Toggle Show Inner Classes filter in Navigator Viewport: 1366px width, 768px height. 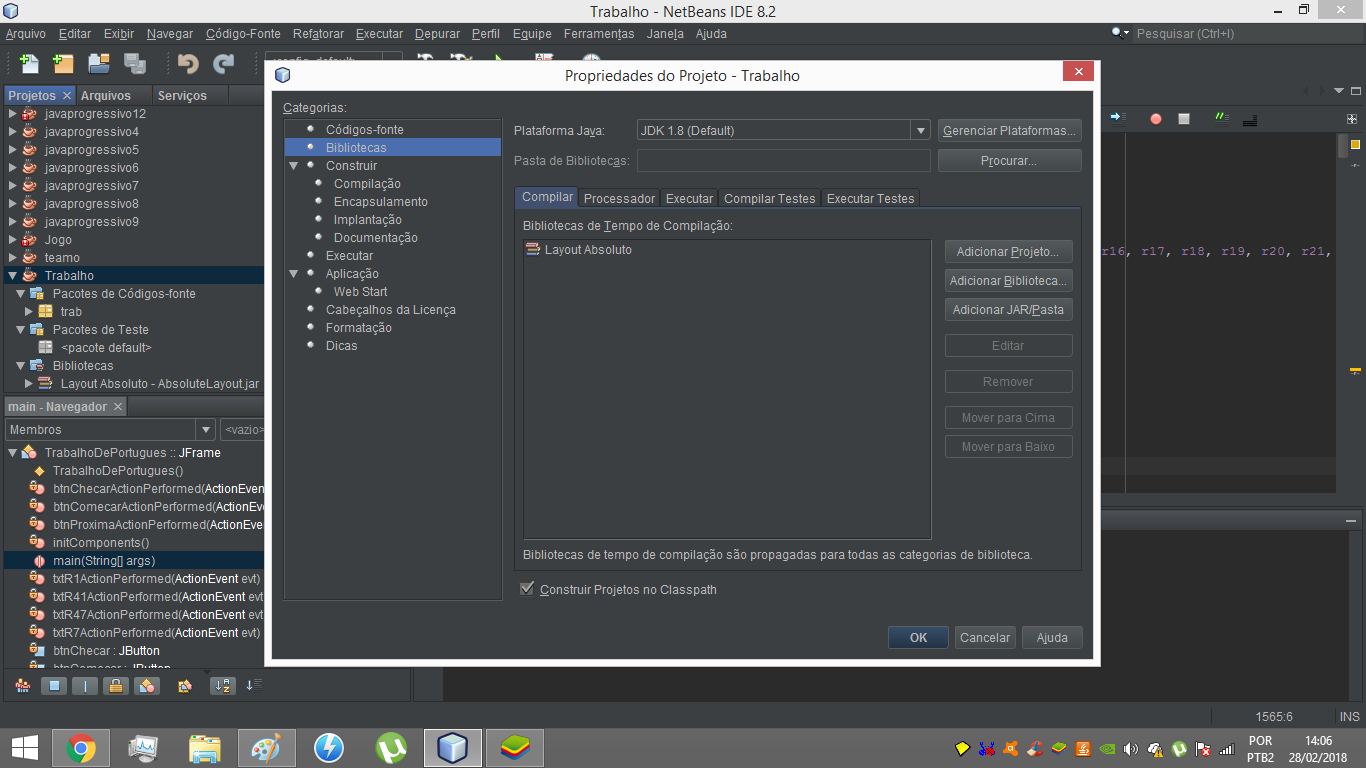[x=147, y=686]
